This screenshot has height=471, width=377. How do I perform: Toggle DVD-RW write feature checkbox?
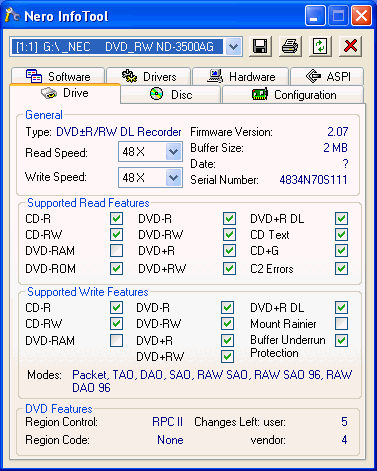227,323
